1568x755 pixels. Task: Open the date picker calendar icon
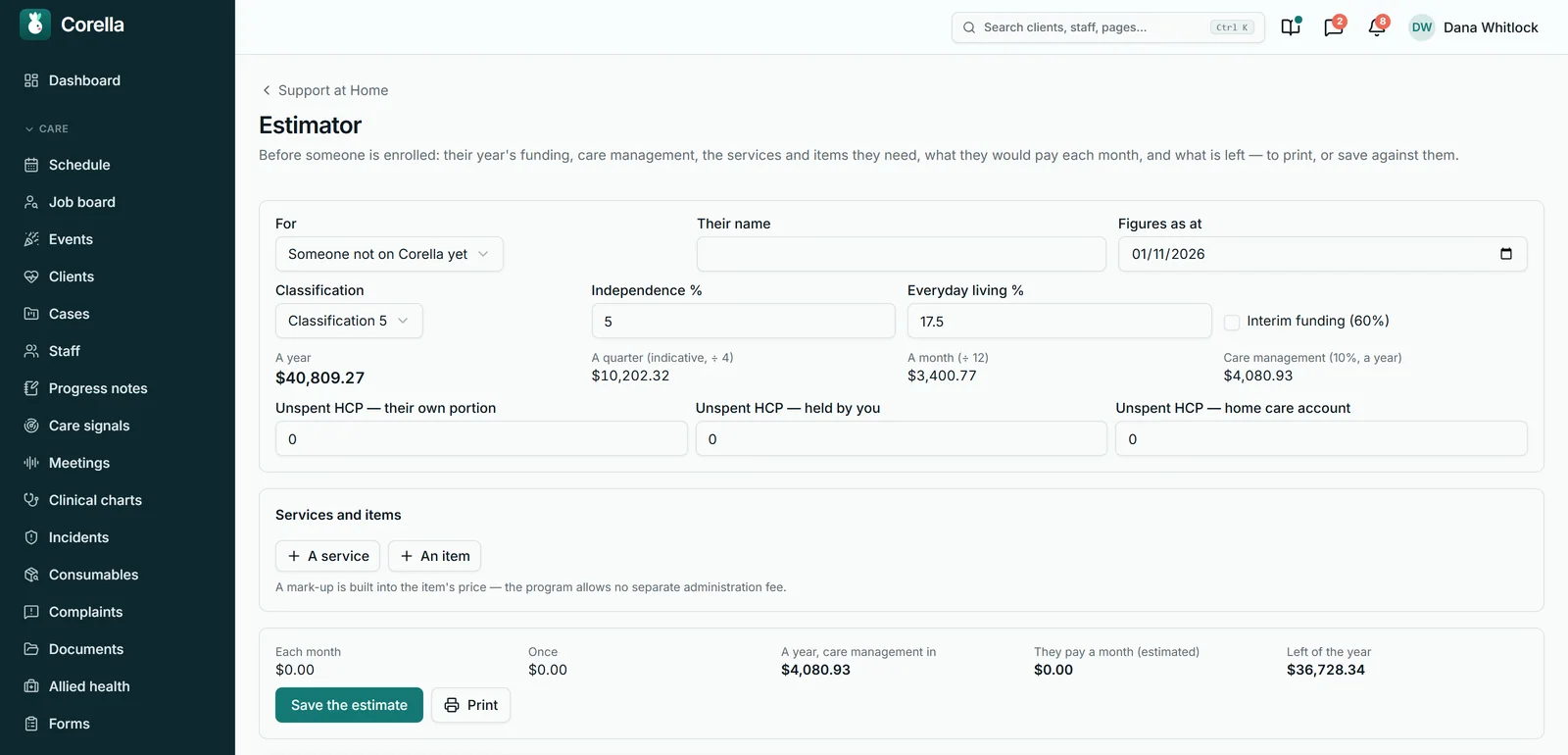coord(1506,254)
